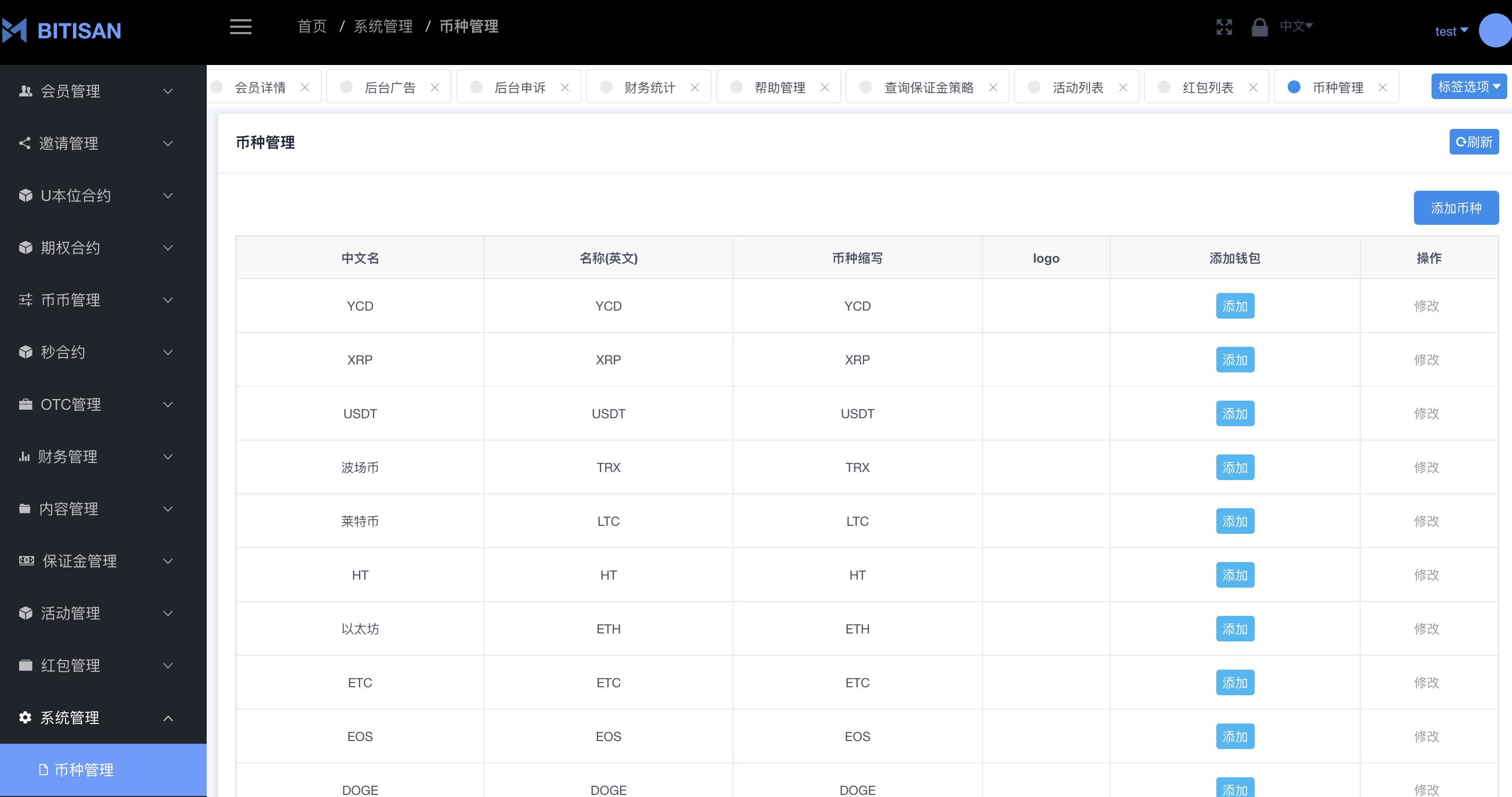Open 币种管理 item in sidebar

[x=84, y=769]
